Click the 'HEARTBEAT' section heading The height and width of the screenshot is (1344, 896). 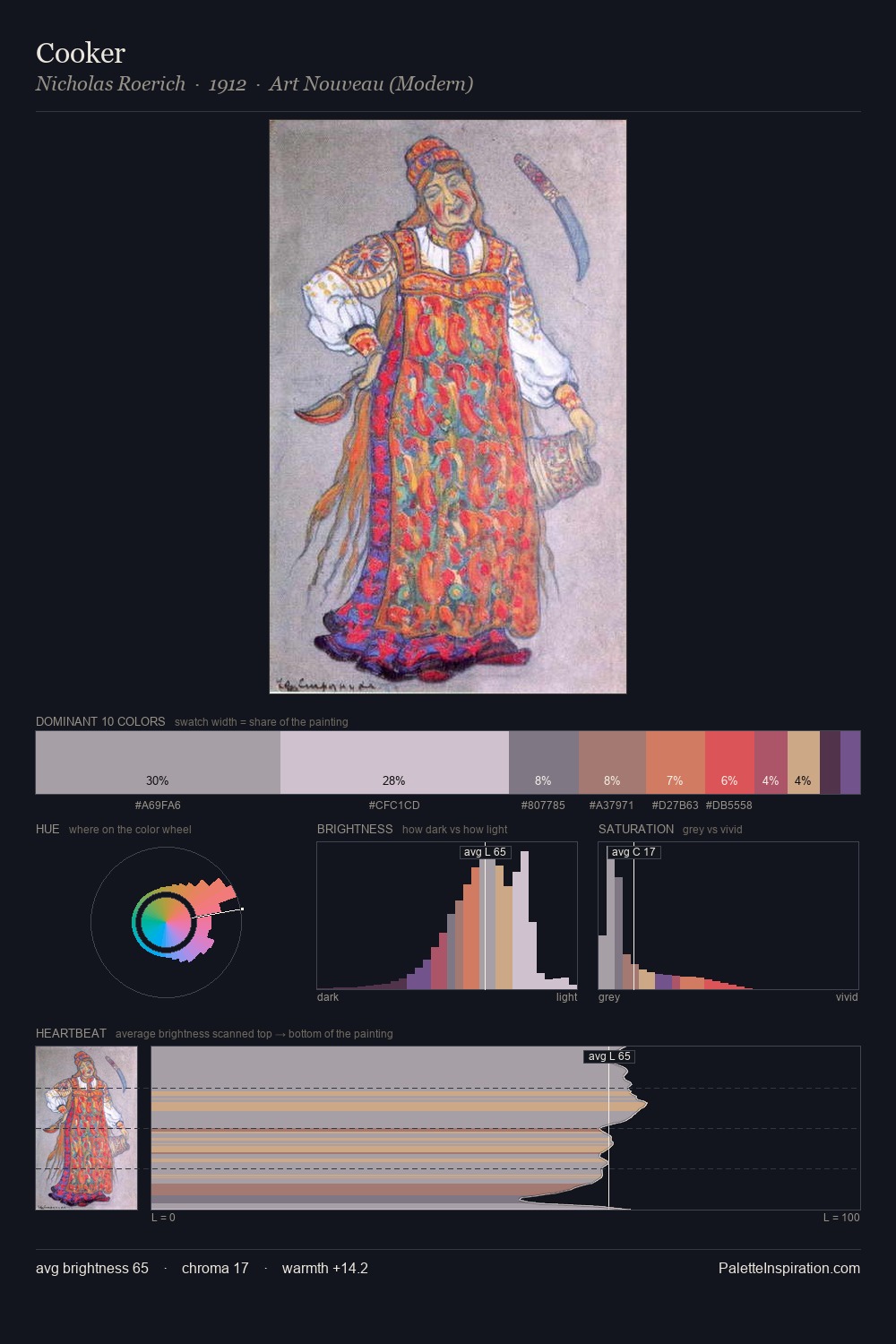click(71, 1033)
